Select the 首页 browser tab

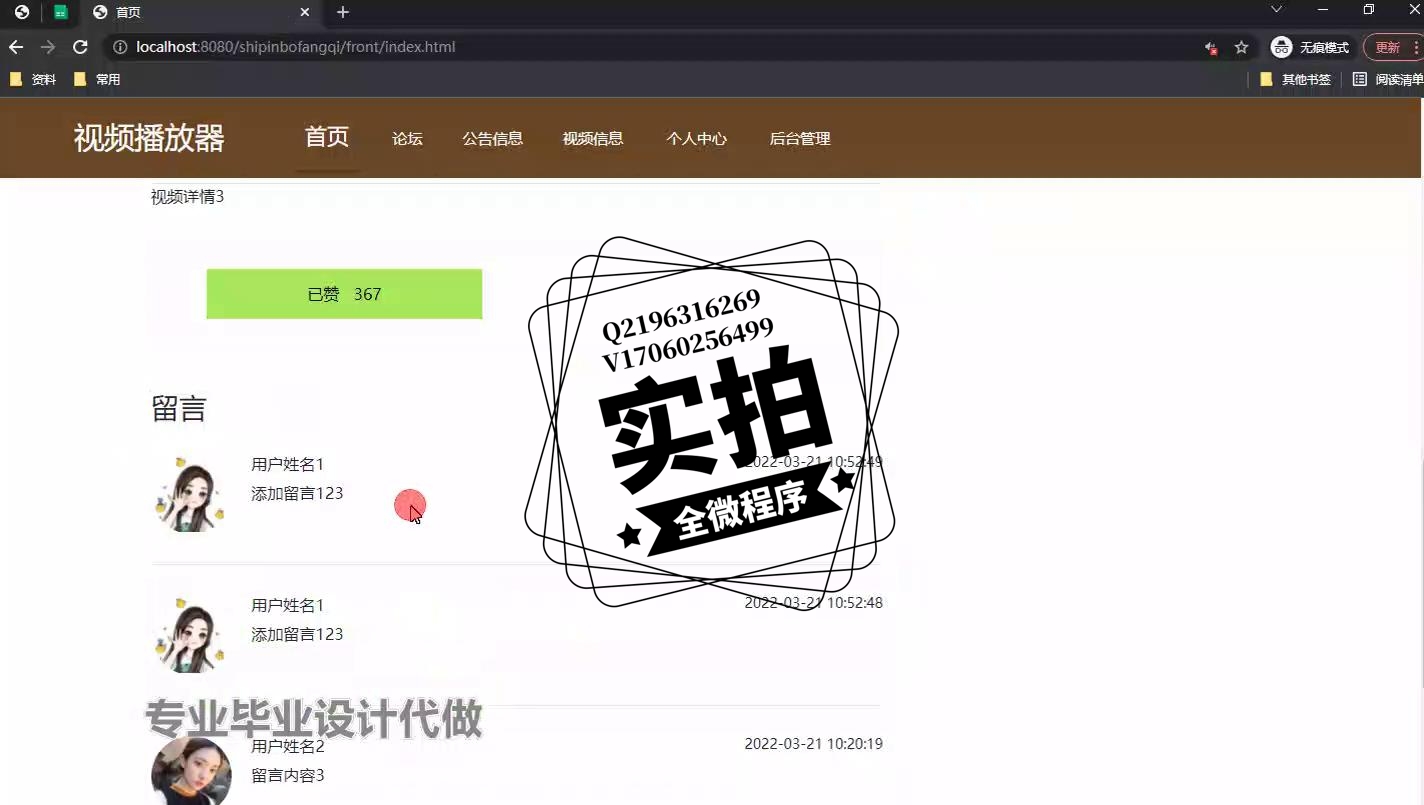click(200, 12)
